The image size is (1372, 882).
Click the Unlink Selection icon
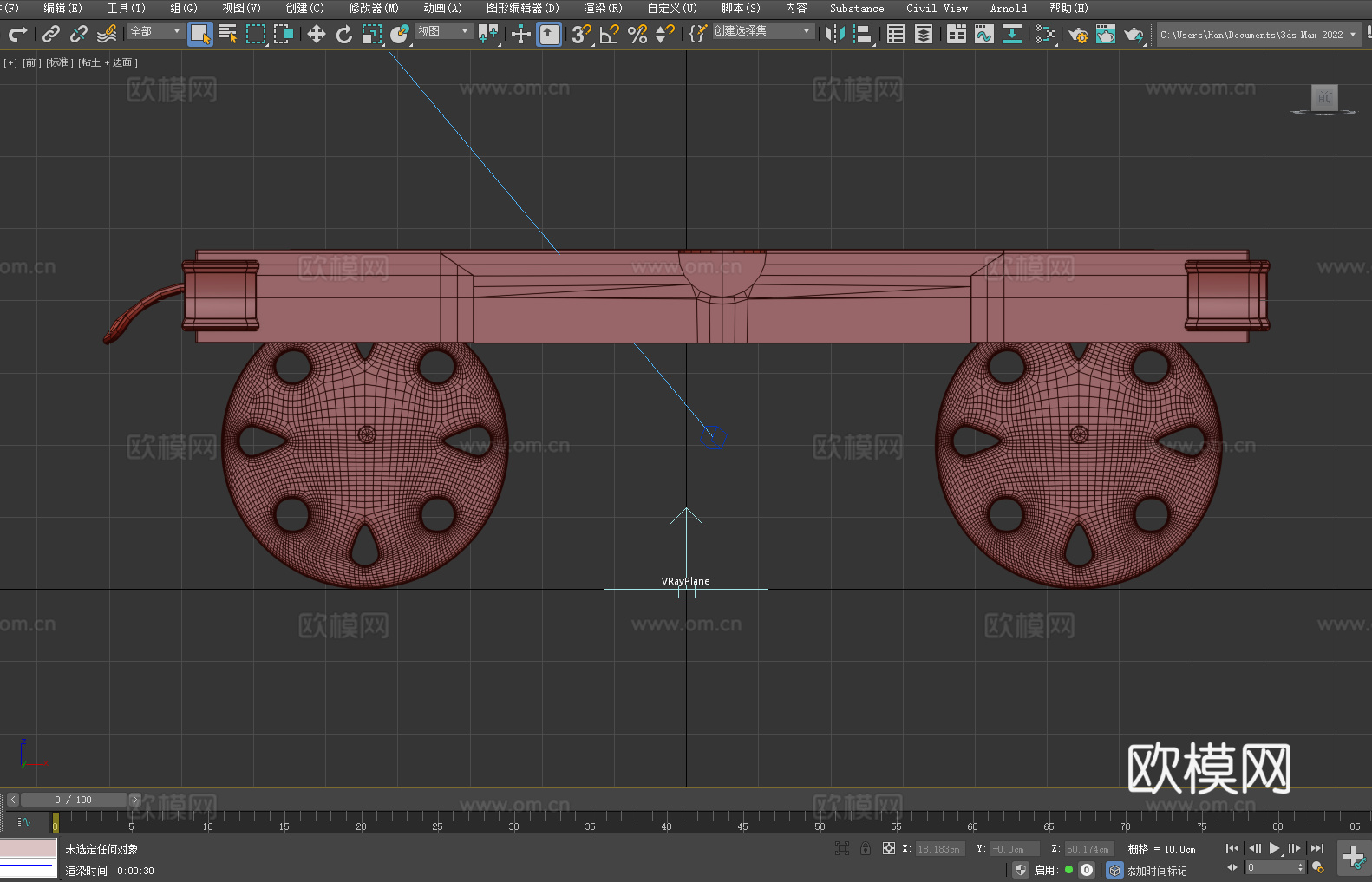pos(79,34)
